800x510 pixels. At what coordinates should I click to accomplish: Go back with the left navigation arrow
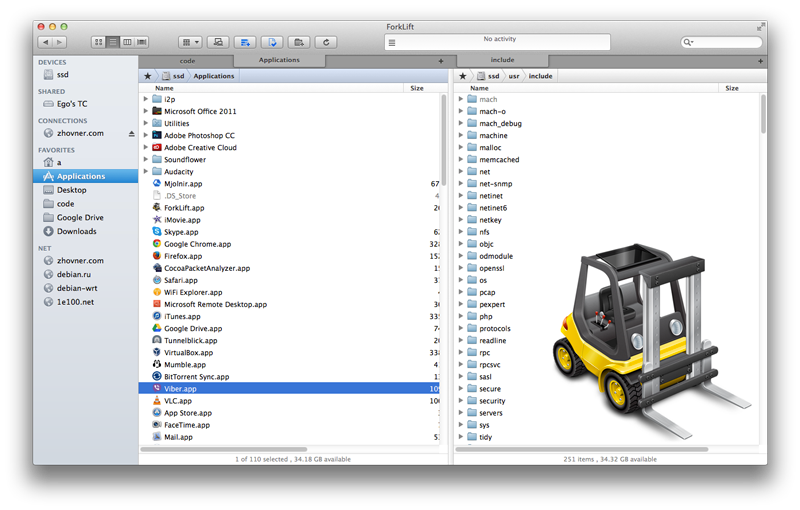tap(46, 42)
